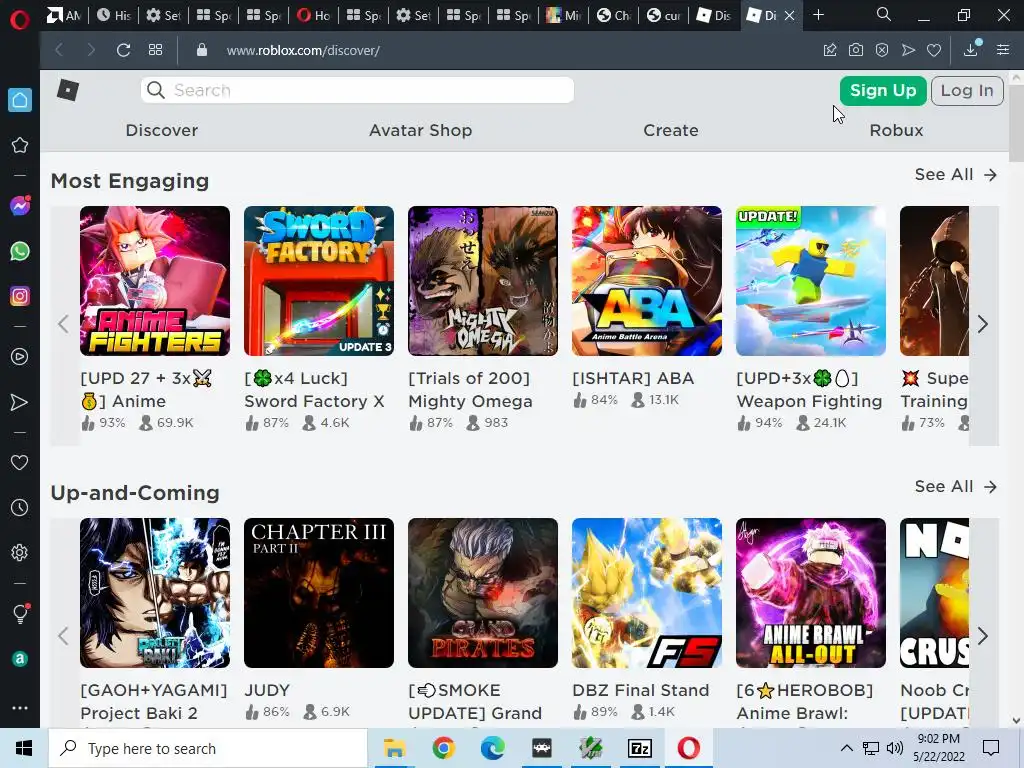Open Project Baki 2 thumbnail
Viewport: 1024px width, 768px height.
click(155, 593)
